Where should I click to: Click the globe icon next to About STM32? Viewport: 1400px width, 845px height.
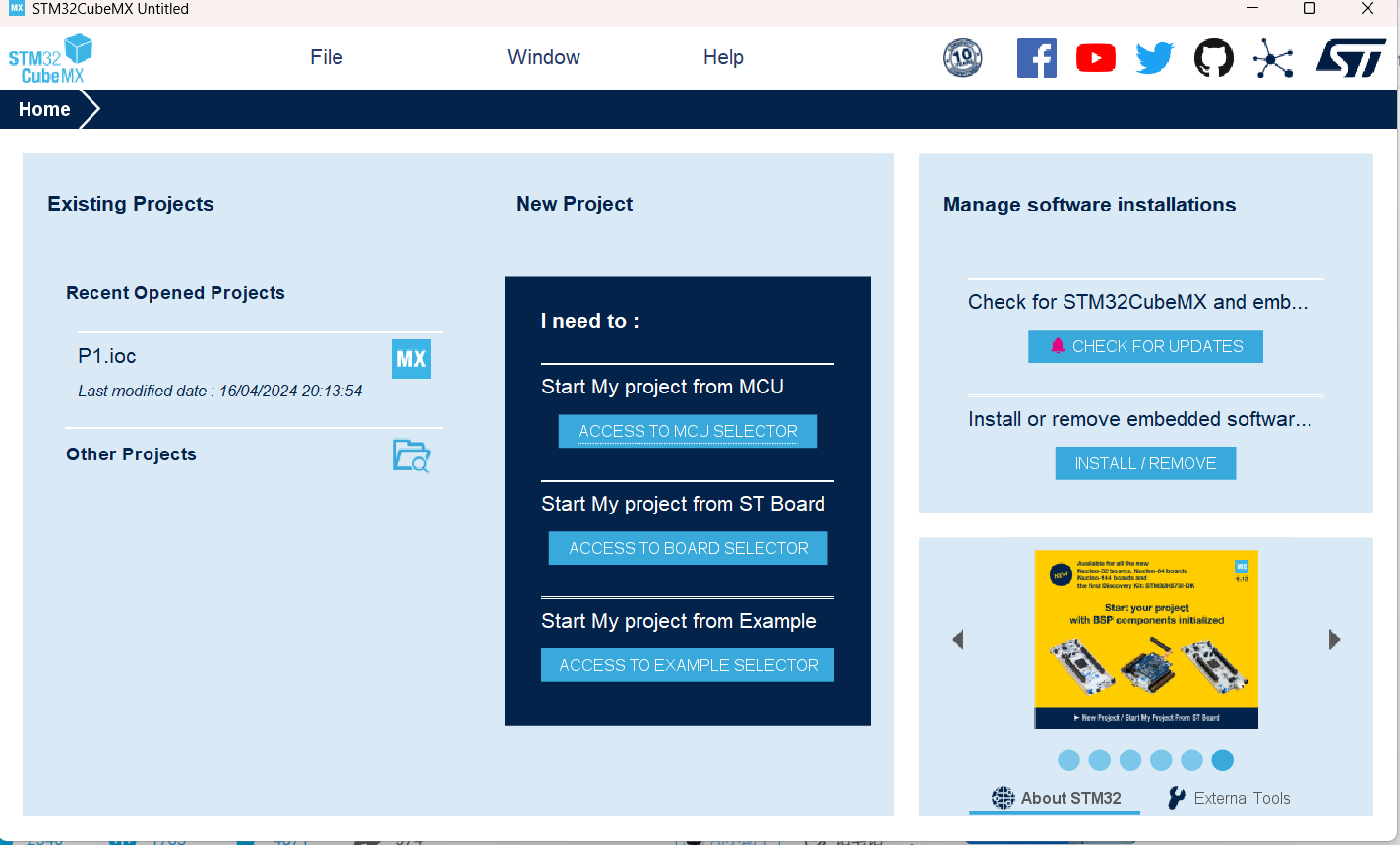[x=1003, y=798]
